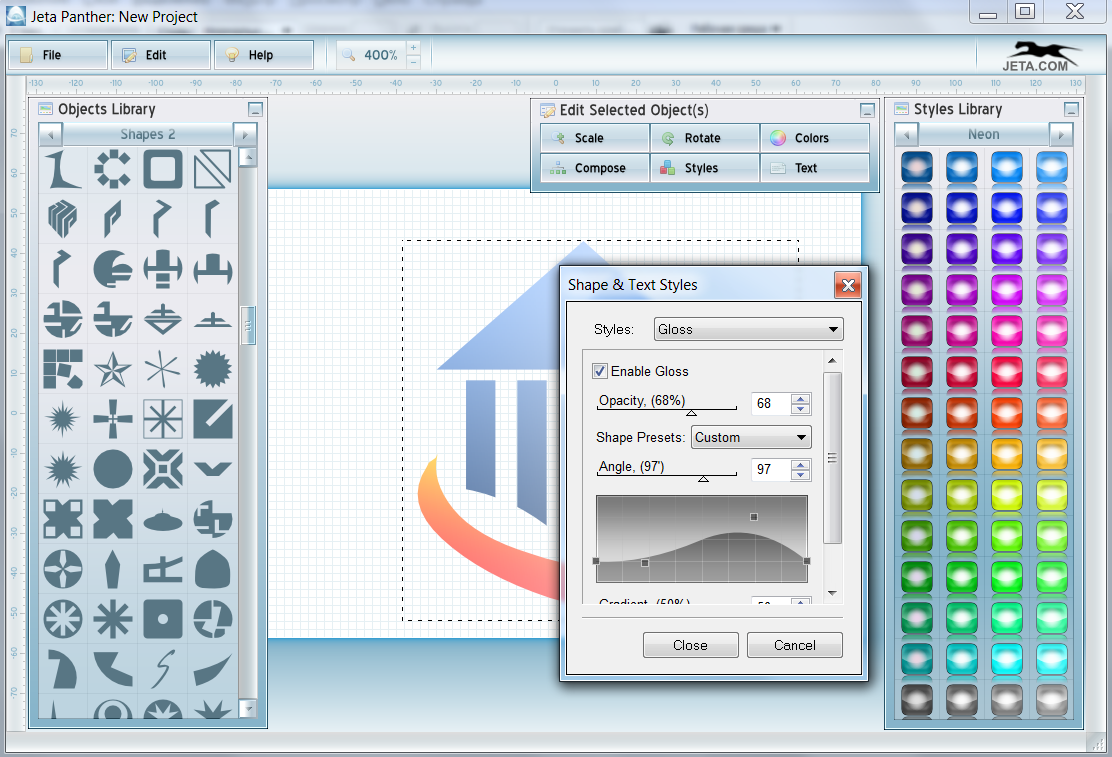Select the solid circle shape

click(x=113, y=469)
